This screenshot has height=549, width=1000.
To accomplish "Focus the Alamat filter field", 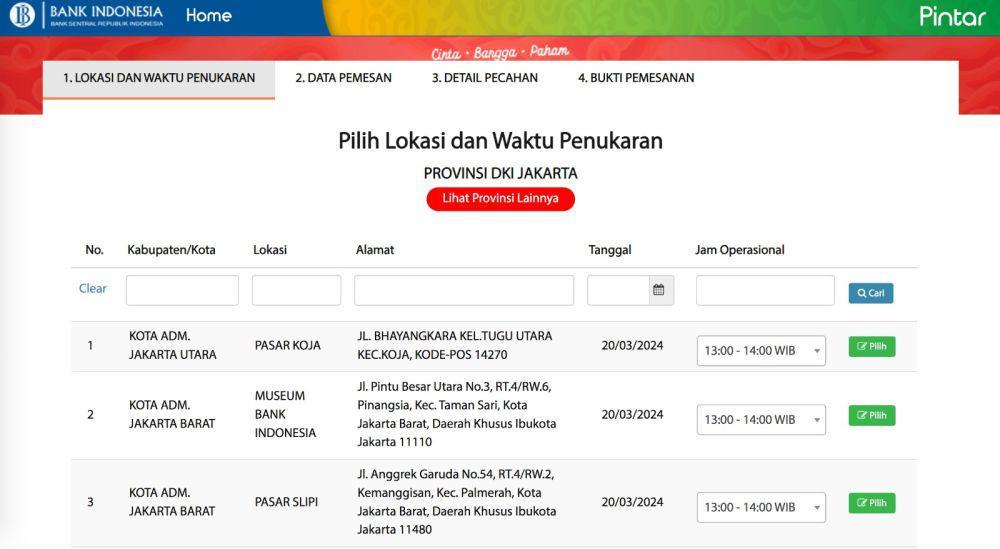I will click(x=464, y=290).
